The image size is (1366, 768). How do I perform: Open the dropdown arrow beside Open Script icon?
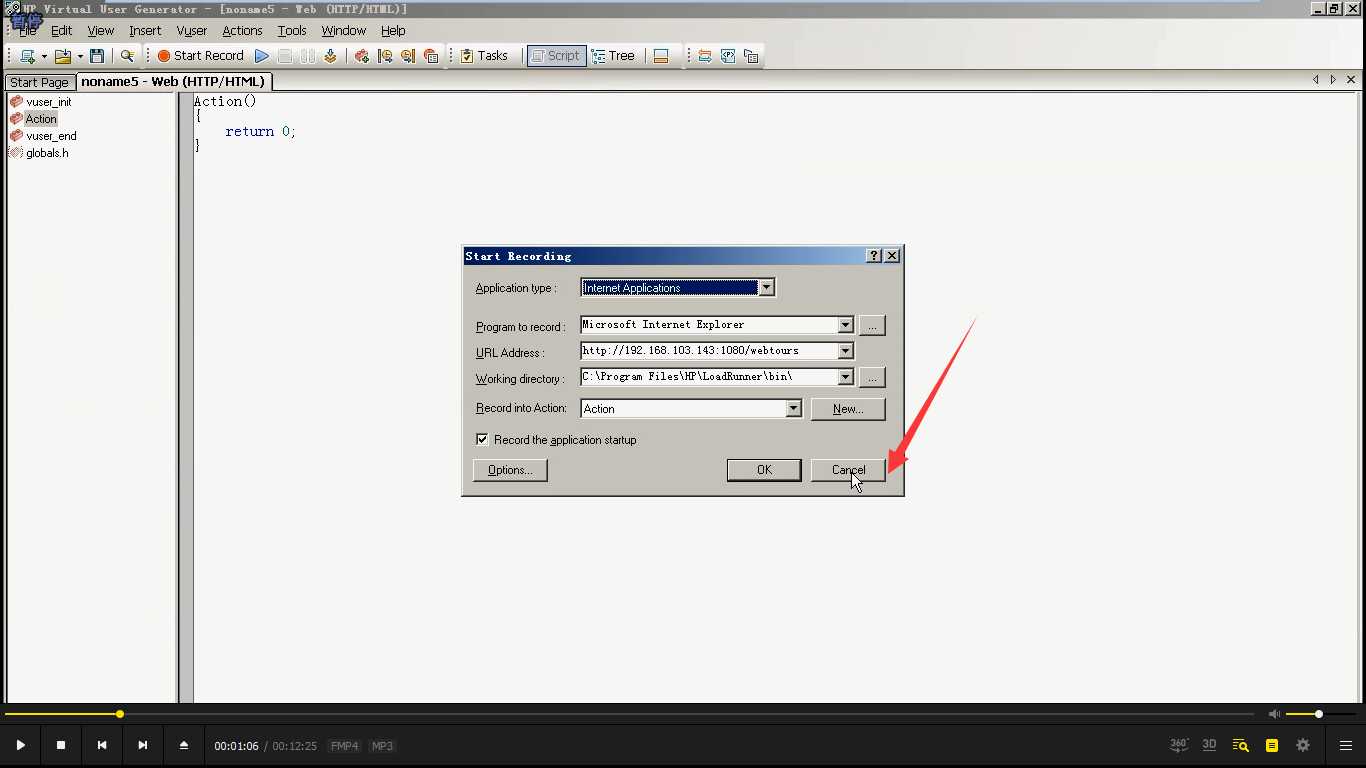[80, 56]
